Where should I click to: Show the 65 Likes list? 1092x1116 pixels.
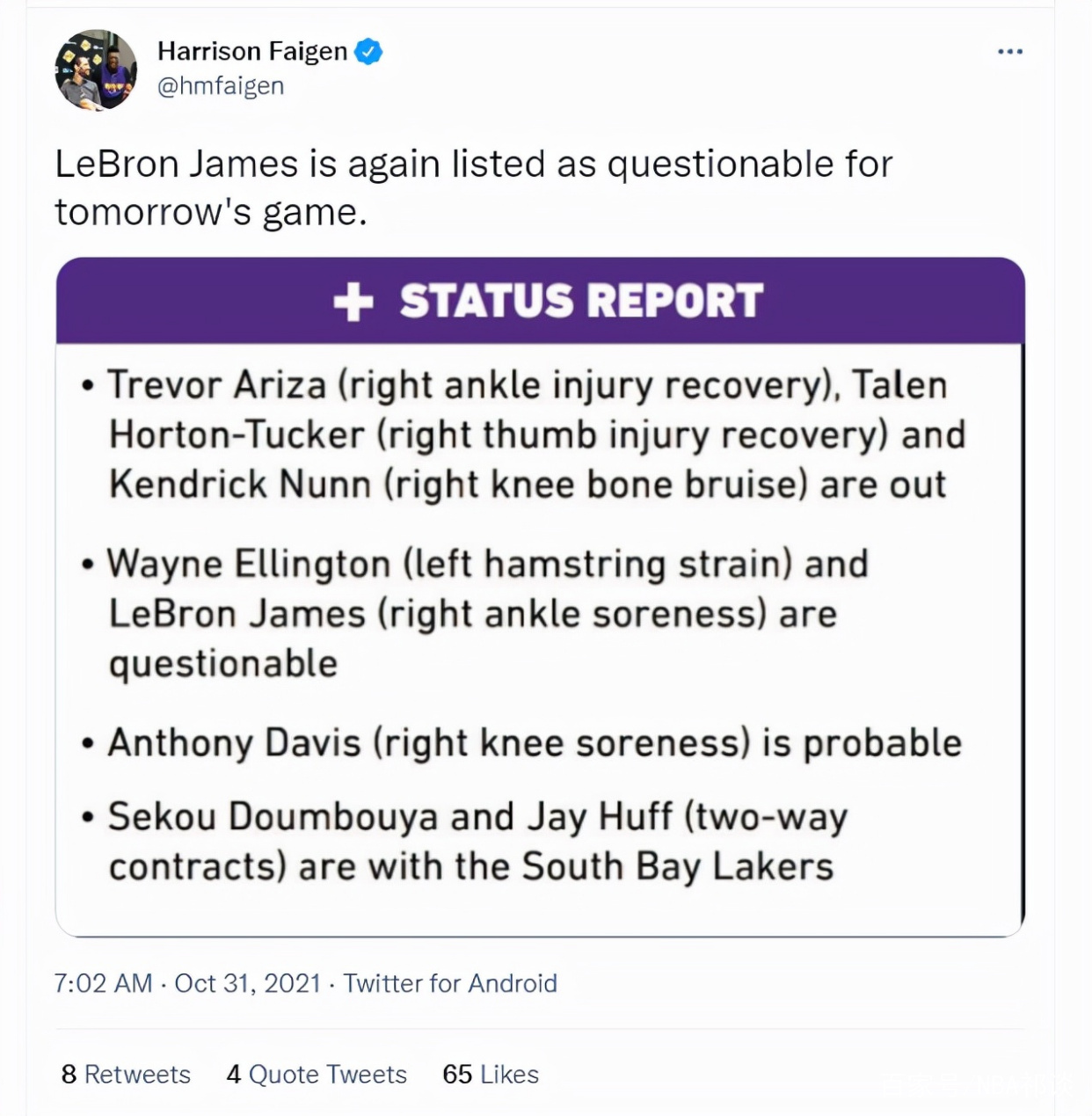pos(491,1074)
